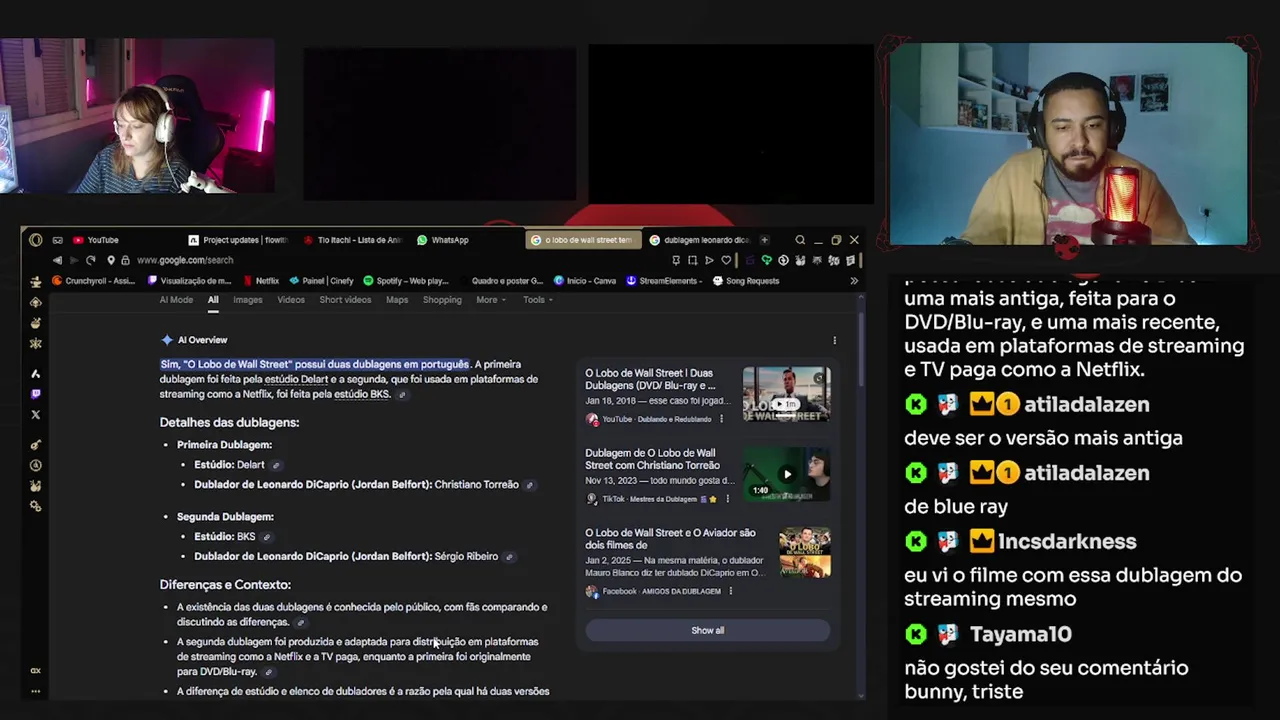Click the link chip next to 'Christiano Torreão'

[x=530, y=485]
